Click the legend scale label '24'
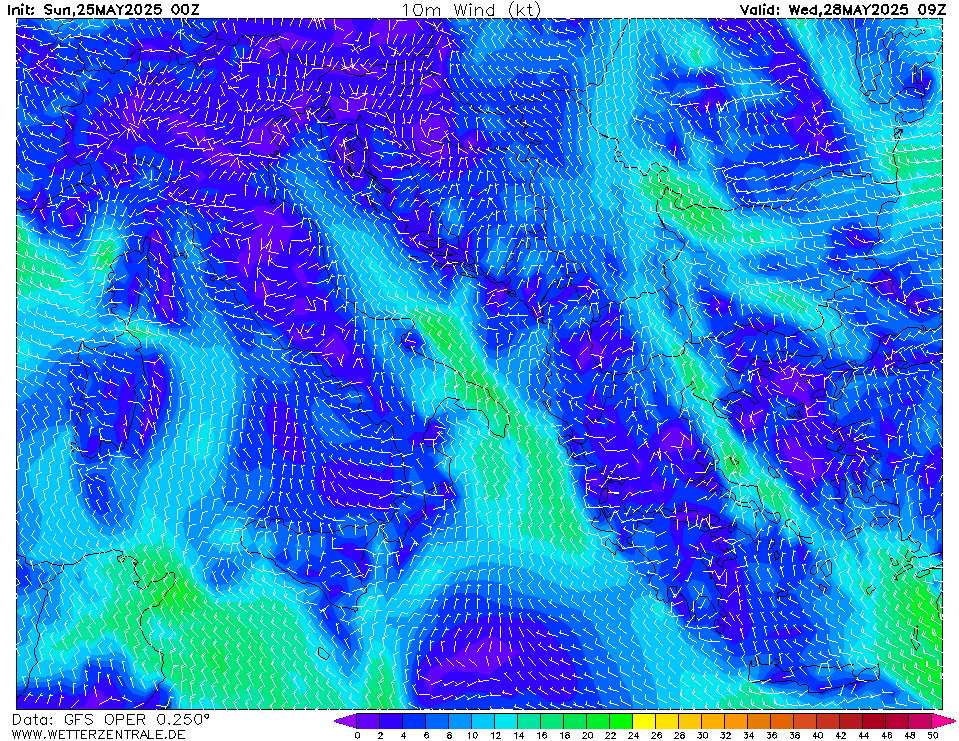The image size is (959, 741). [x=633, y=735]
